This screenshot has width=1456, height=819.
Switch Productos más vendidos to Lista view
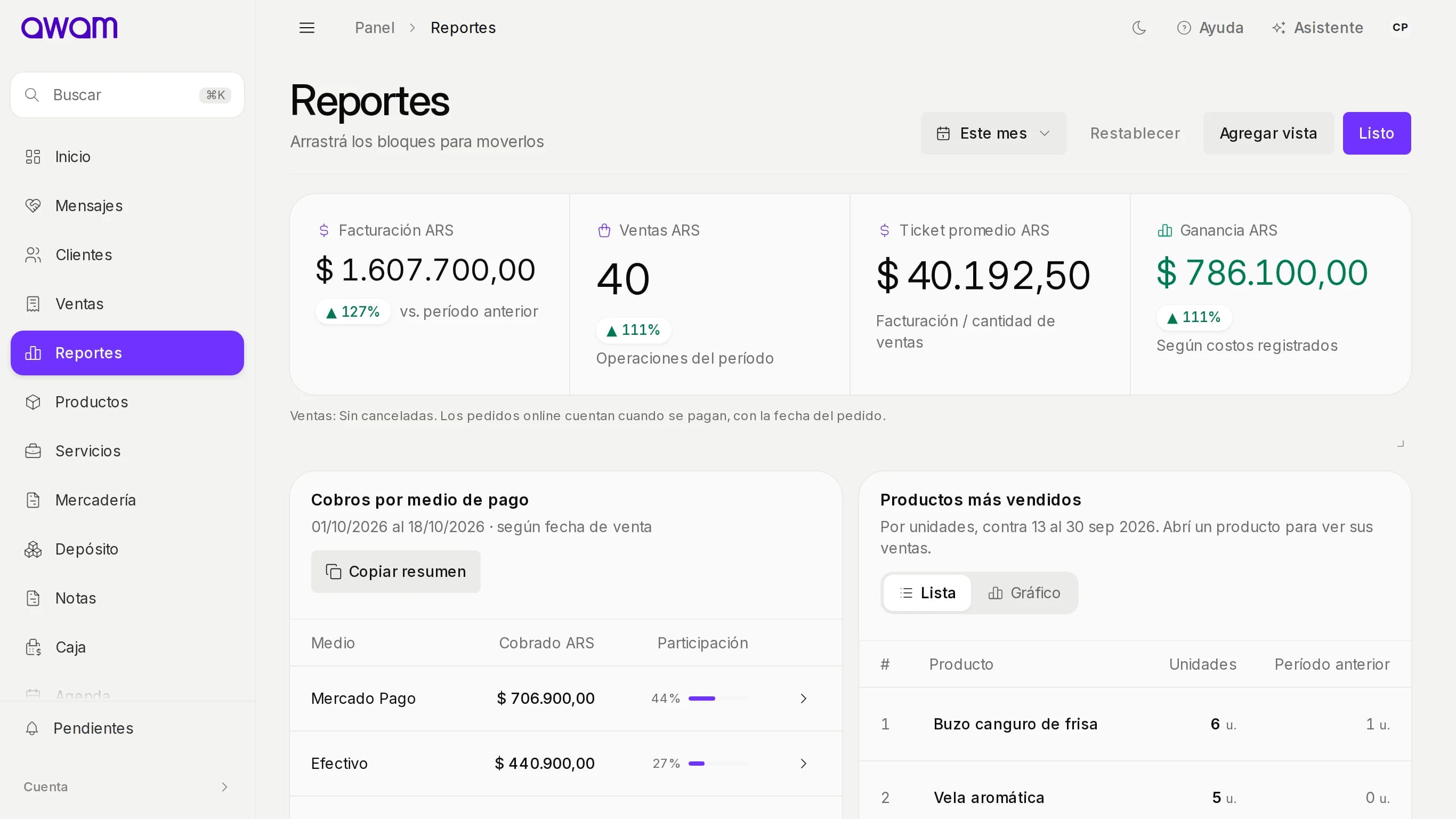tap(927, 593)
